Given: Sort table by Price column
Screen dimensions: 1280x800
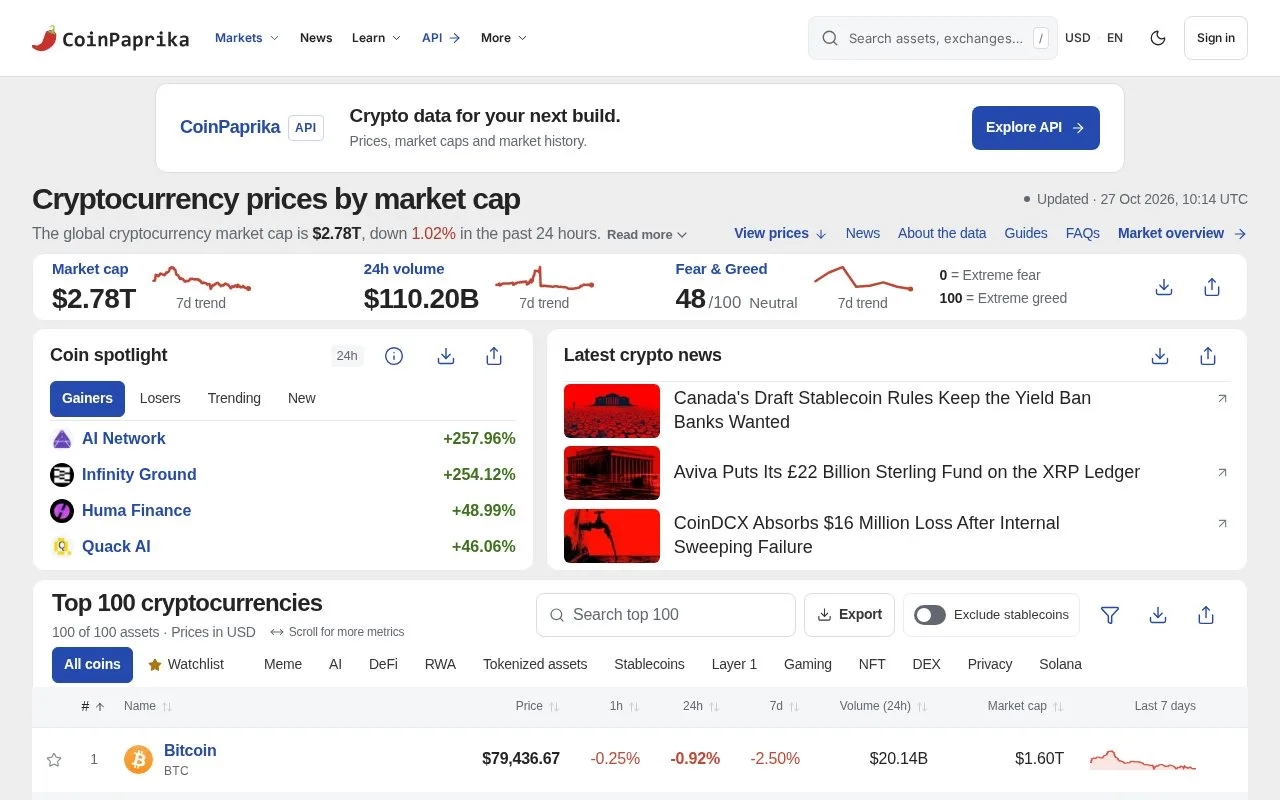Looking at the screenshot, I should point(537,706).
